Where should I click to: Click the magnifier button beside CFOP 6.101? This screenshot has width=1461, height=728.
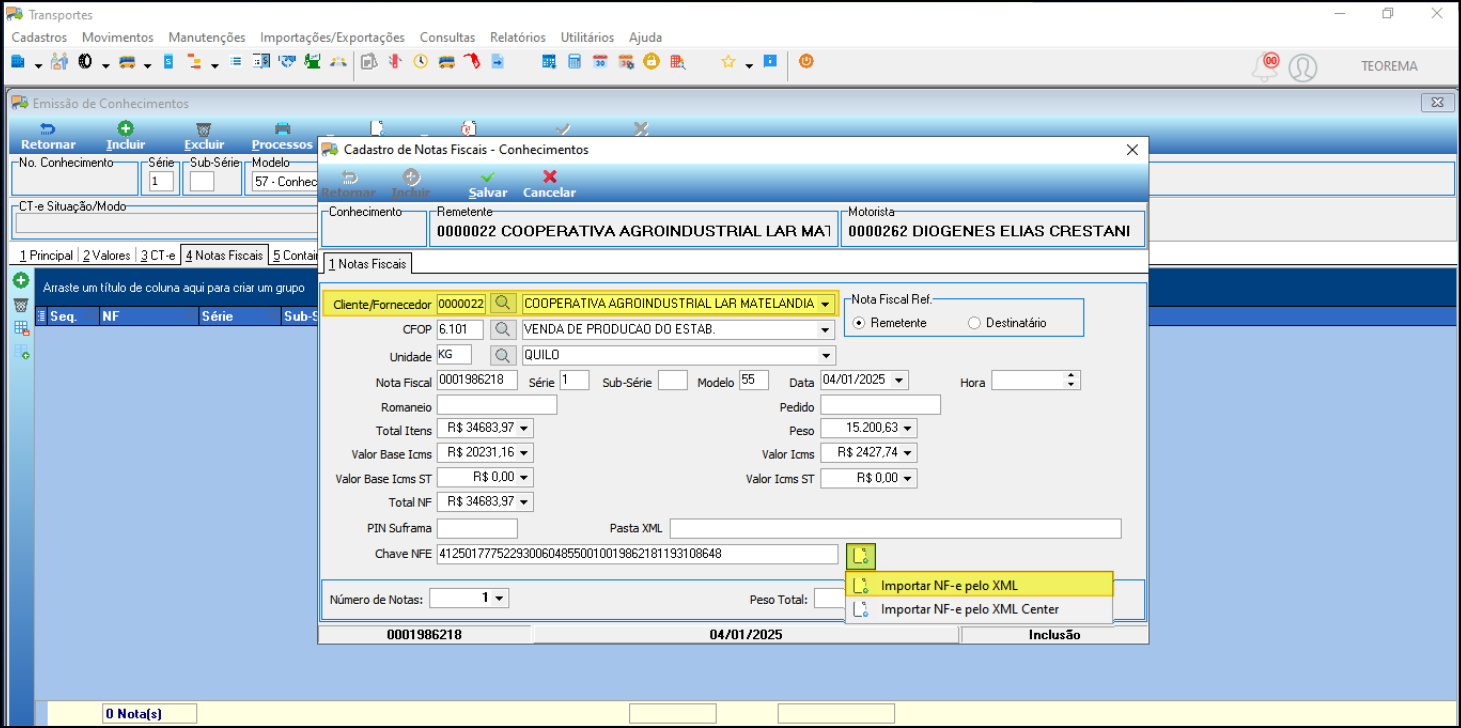(504, 329)
